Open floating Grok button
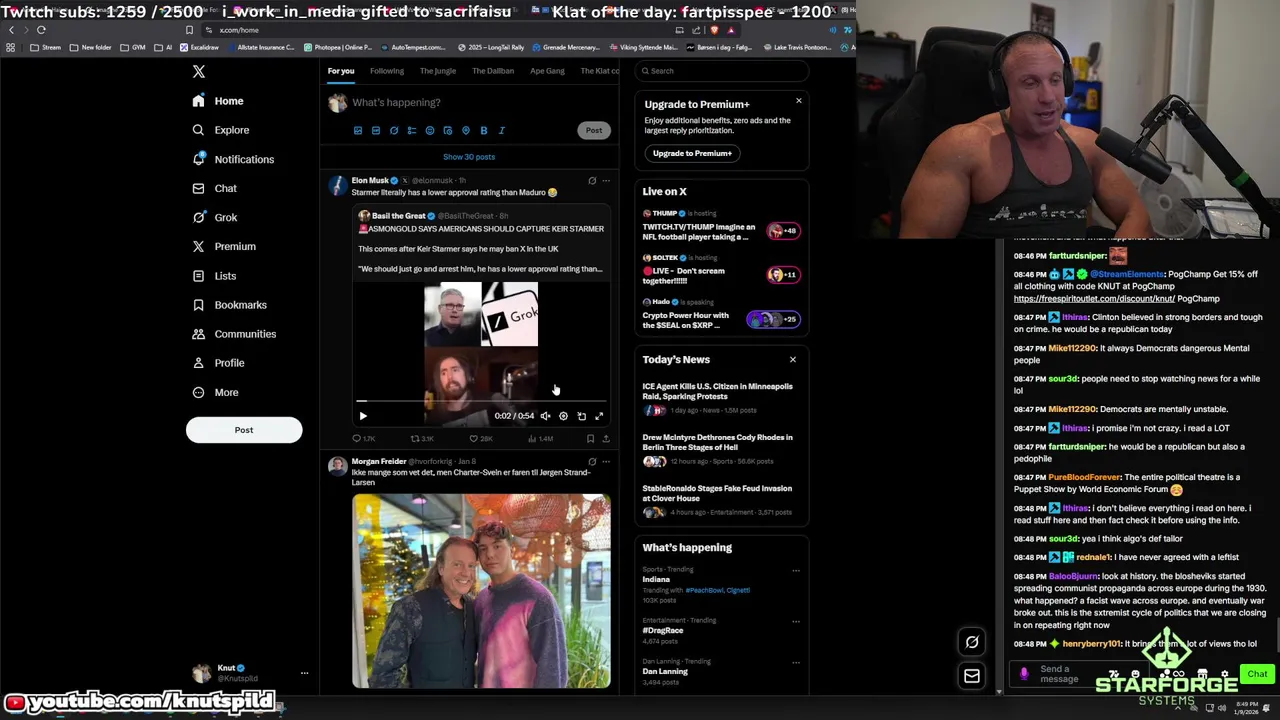1280x720 pixels. [972, 642]
